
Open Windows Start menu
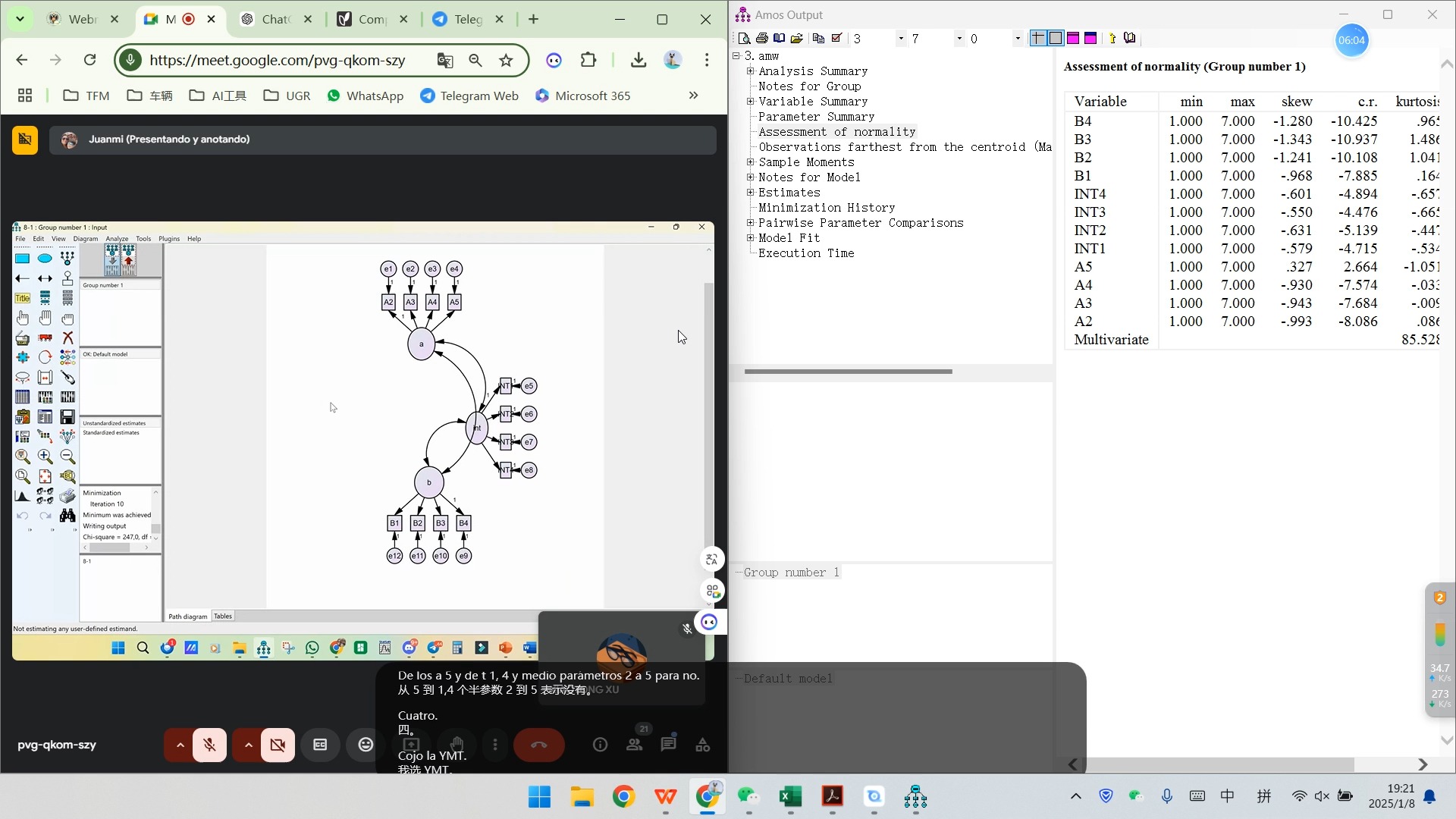pyautogui.click(x=539, y=797)
